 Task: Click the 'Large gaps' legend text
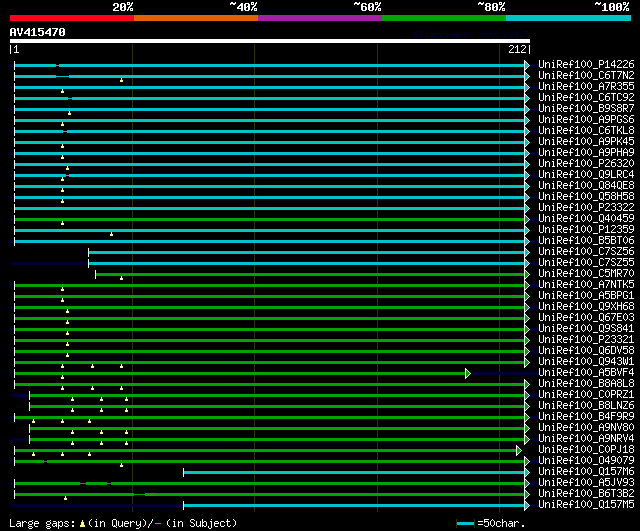pyautogui.click(x=42, y=523)
